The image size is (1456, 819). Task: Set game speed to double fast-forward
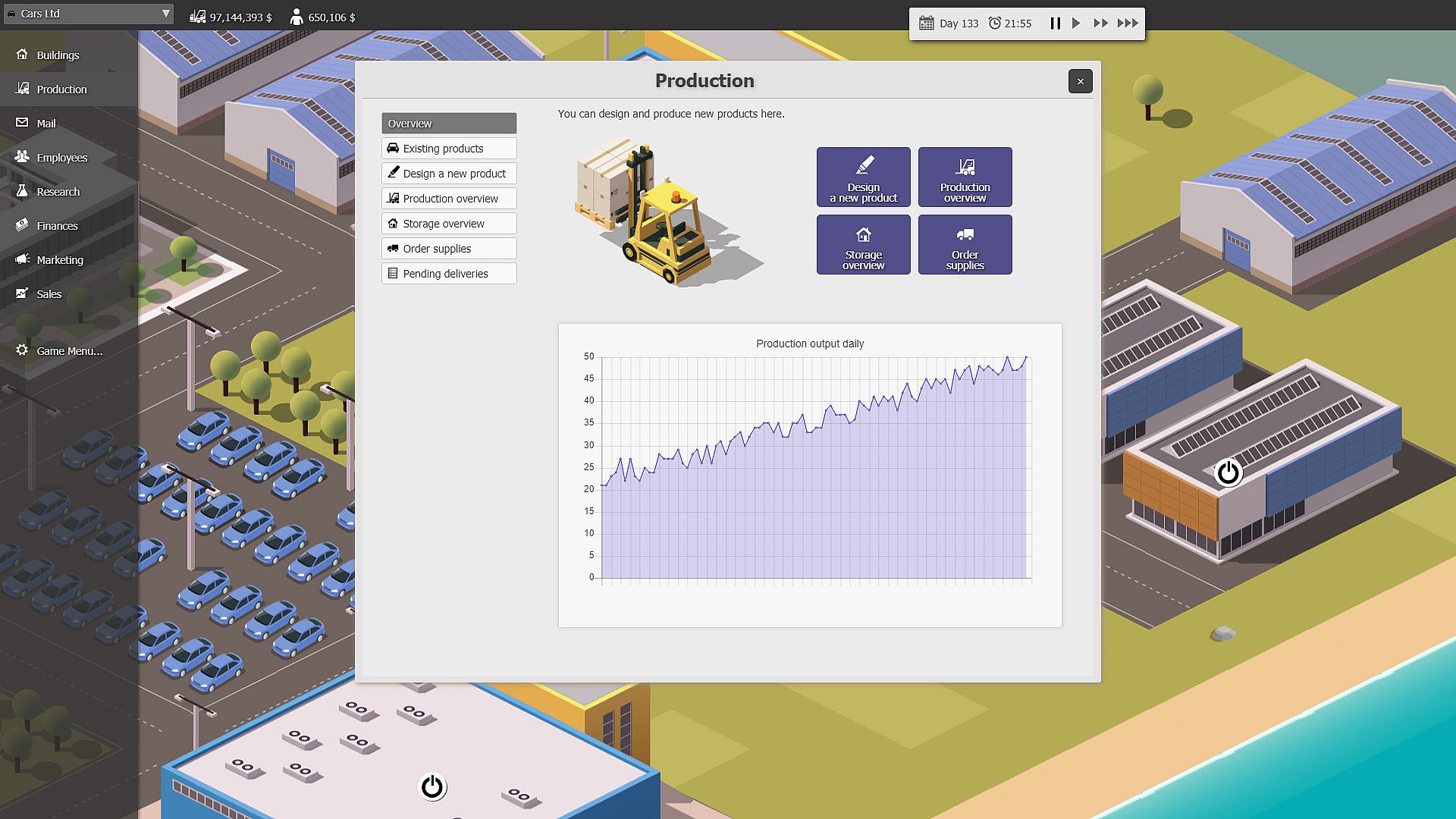click(x=1100, y=24)
